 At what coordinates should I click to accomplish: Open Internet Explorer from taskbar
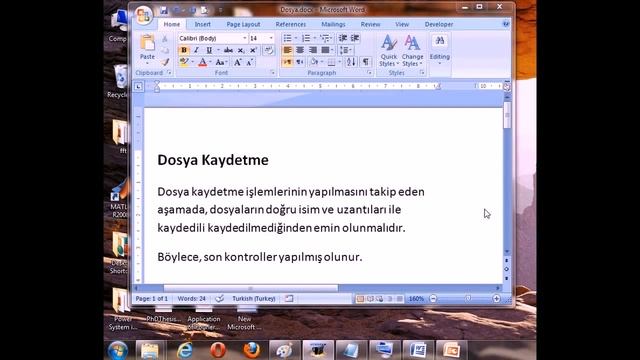(184, 350)
